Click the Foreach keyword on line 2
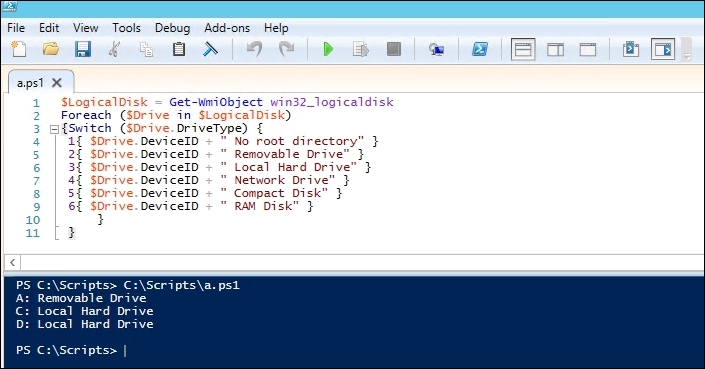The image size is (705, 369). [86, 115]
